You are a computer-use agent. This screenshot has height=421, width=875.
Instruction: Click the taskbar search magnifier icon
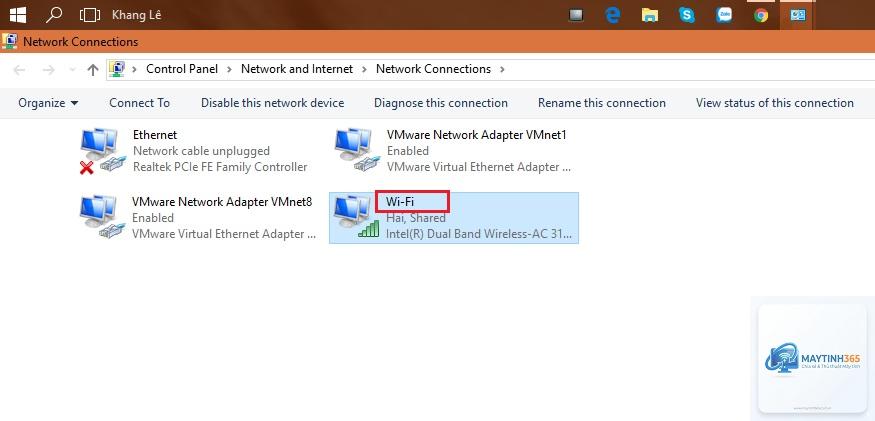pyautogui.click(x=54, y=15)
